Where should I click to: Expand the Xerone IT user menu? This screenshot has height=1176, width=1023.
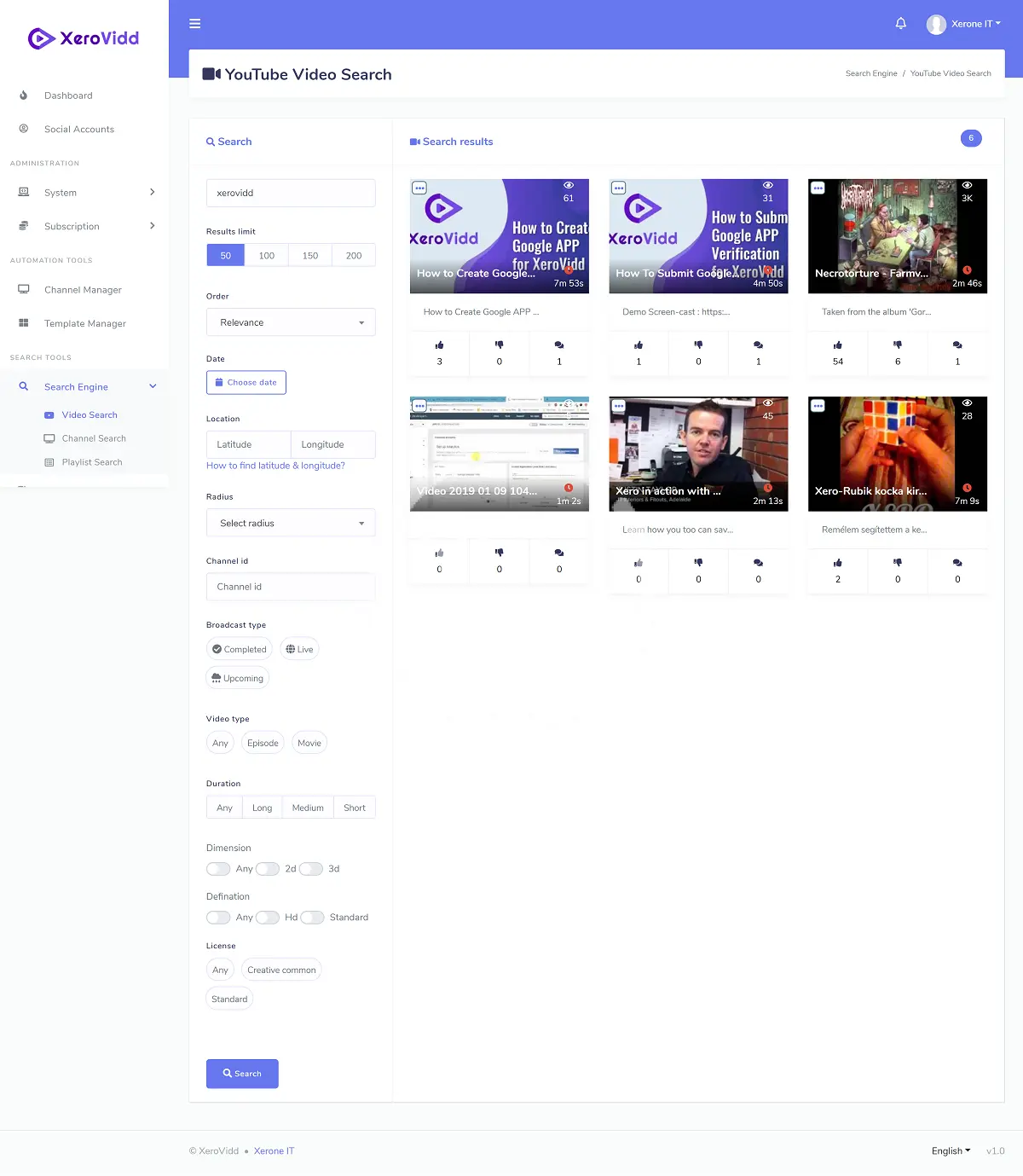tap(964, 24)
